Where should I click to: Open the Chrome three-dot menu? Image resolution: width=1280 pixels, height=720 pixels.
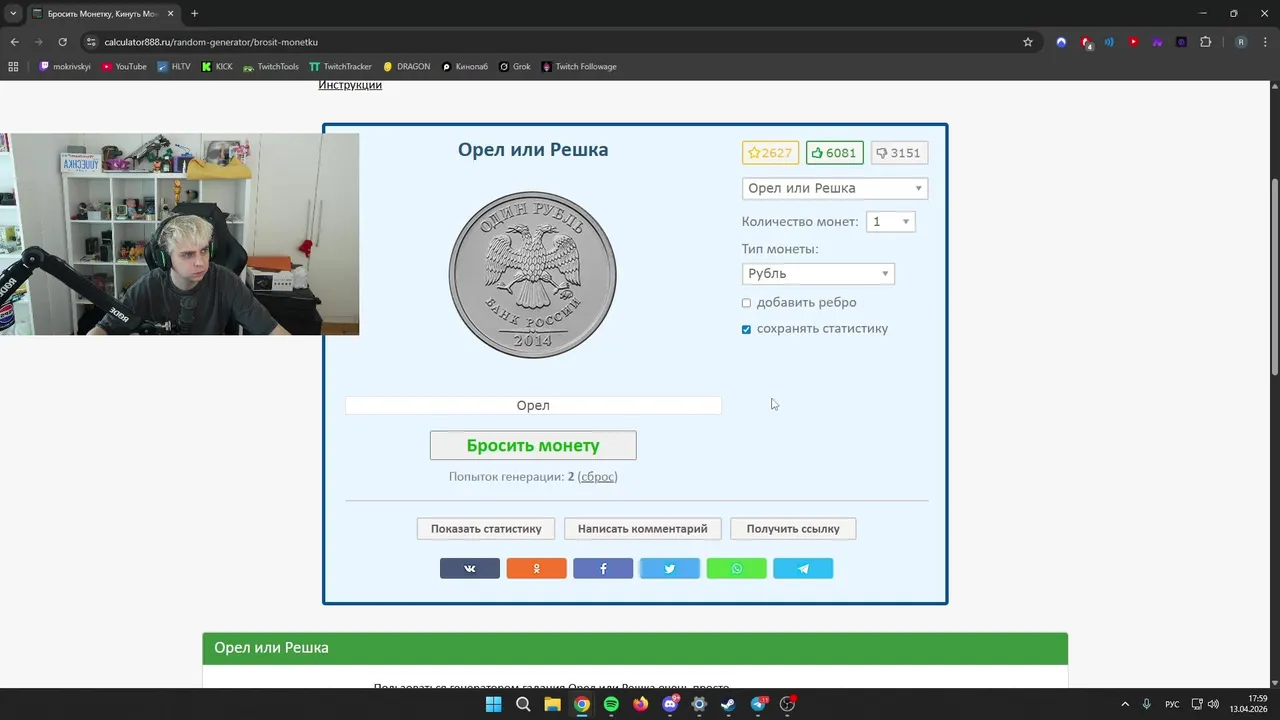(x=1265, y=42)
